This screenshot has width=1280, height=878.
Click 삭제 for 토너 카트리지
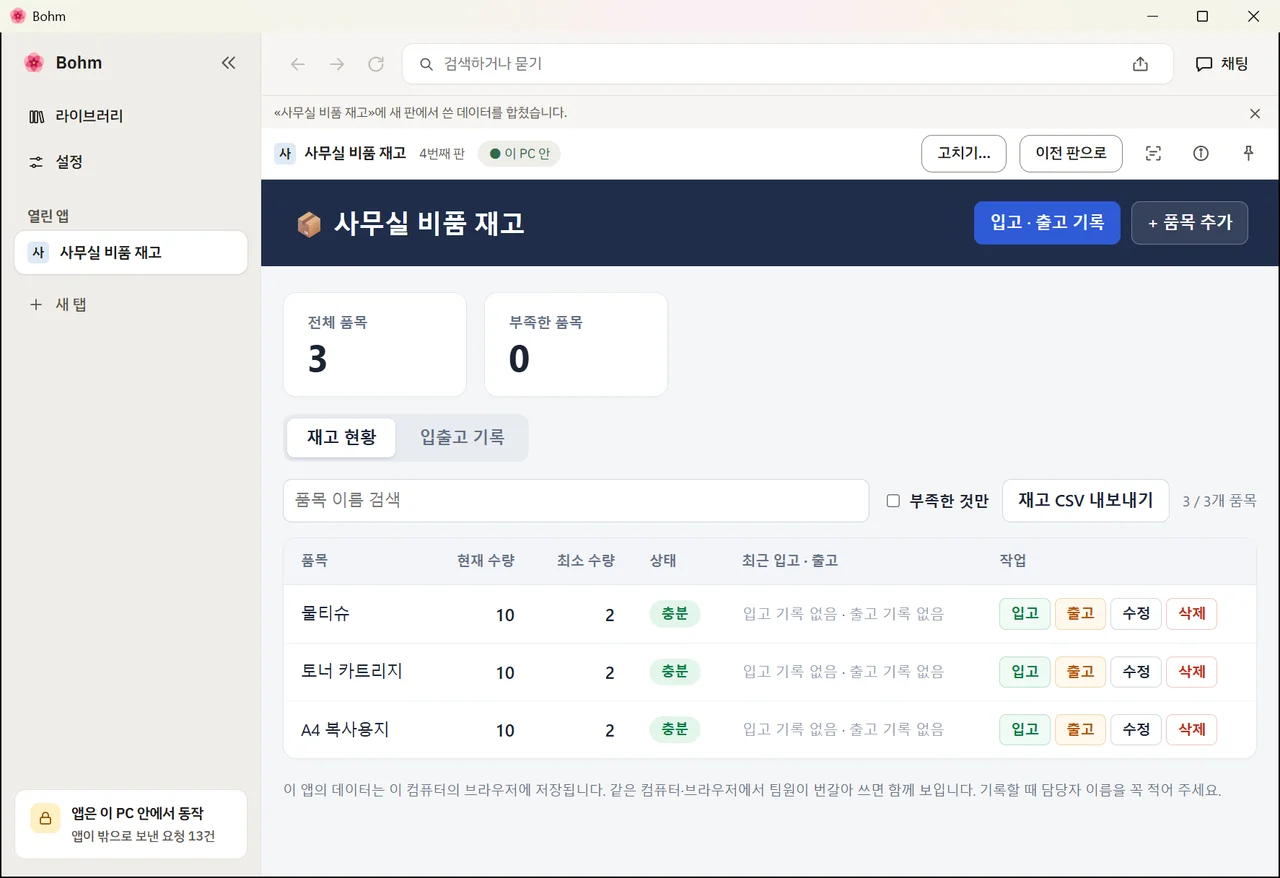1192,672
